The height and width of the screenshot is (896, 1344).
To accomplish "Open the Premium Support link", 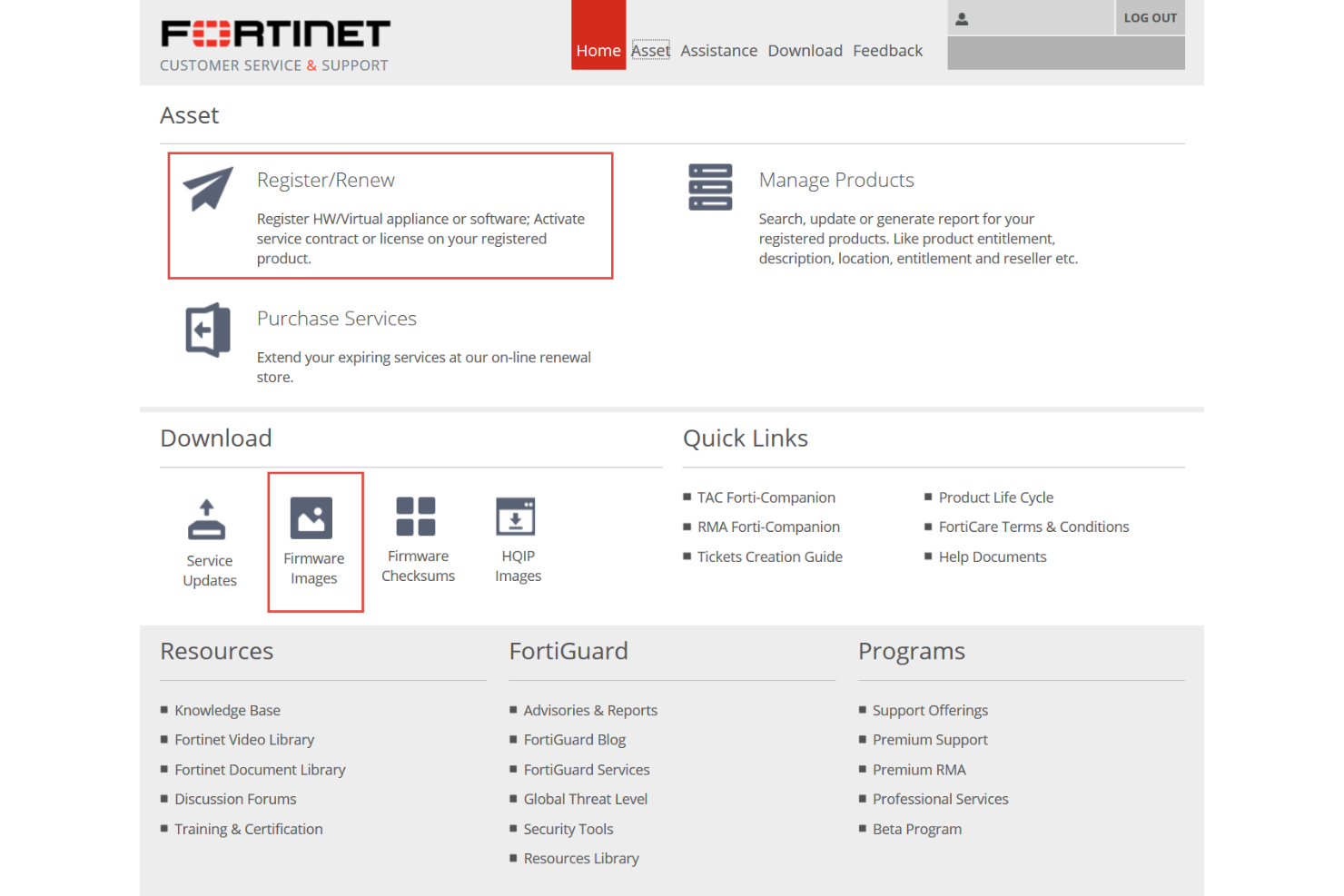I will pyautogui.click(x=930, y=740).
